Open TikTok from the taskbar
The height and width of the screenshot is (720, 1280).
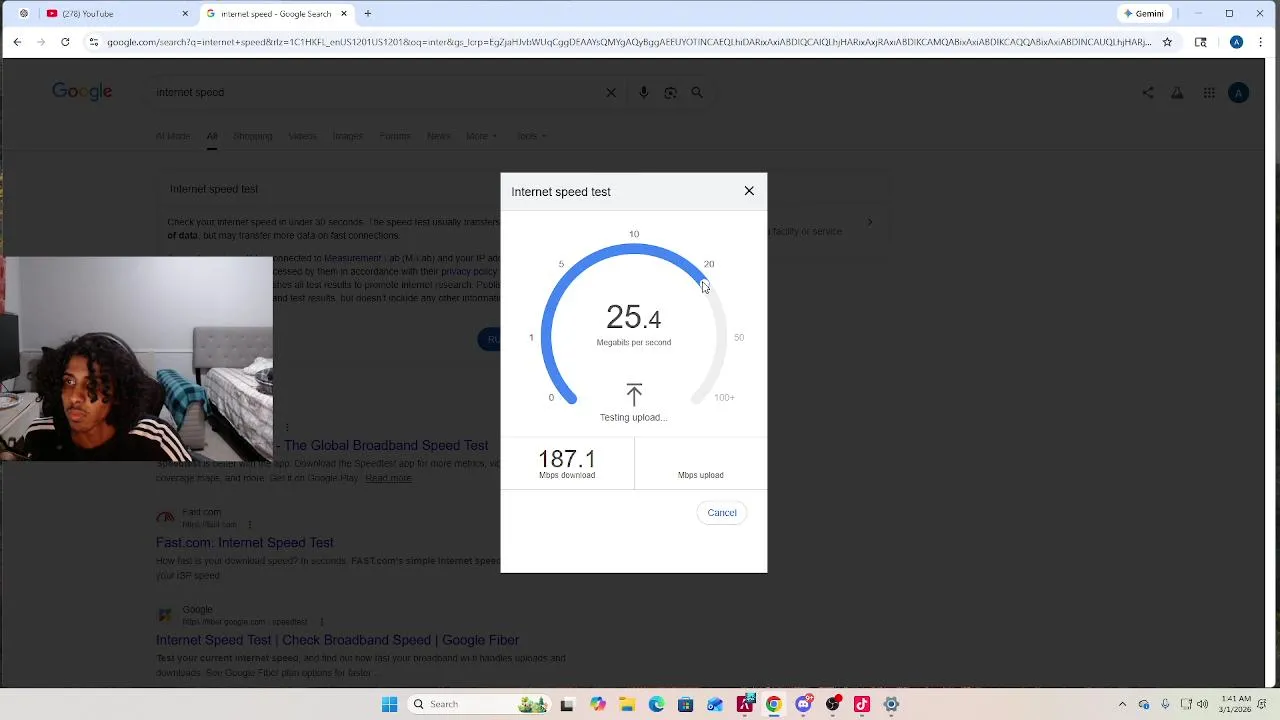[x=862, y=705]
